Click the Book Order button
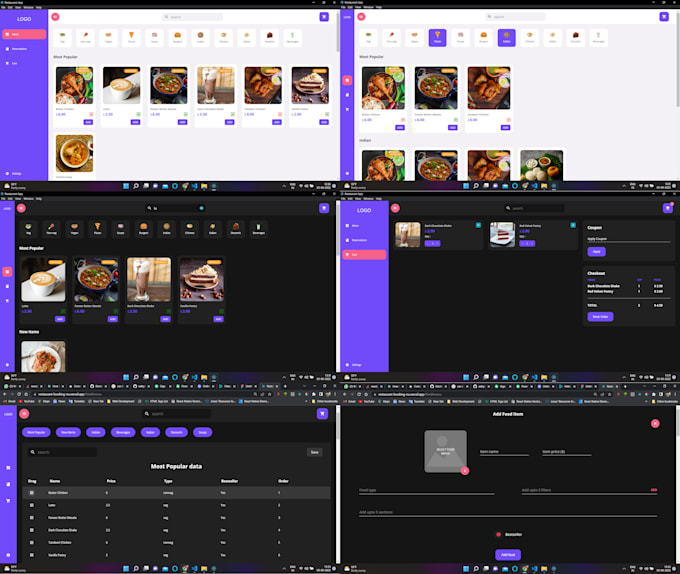This screenshot has width=680, height=574. pos(600,317)
